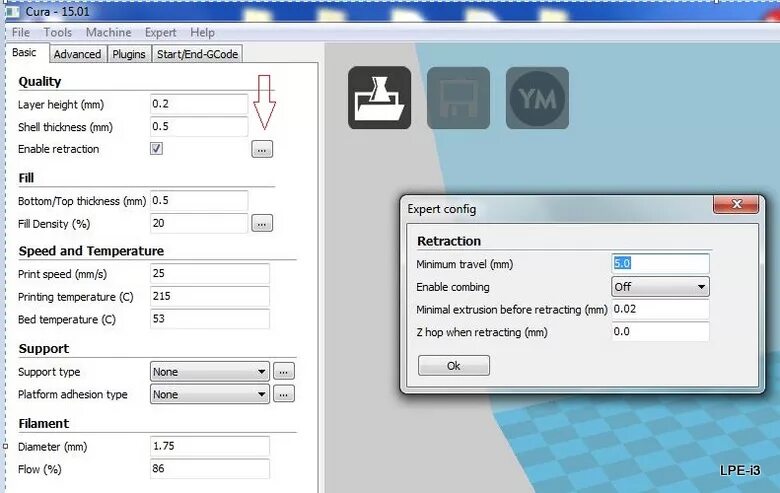
Task: Click the grayed Save toolpath icon
Action: click(458, 98)
